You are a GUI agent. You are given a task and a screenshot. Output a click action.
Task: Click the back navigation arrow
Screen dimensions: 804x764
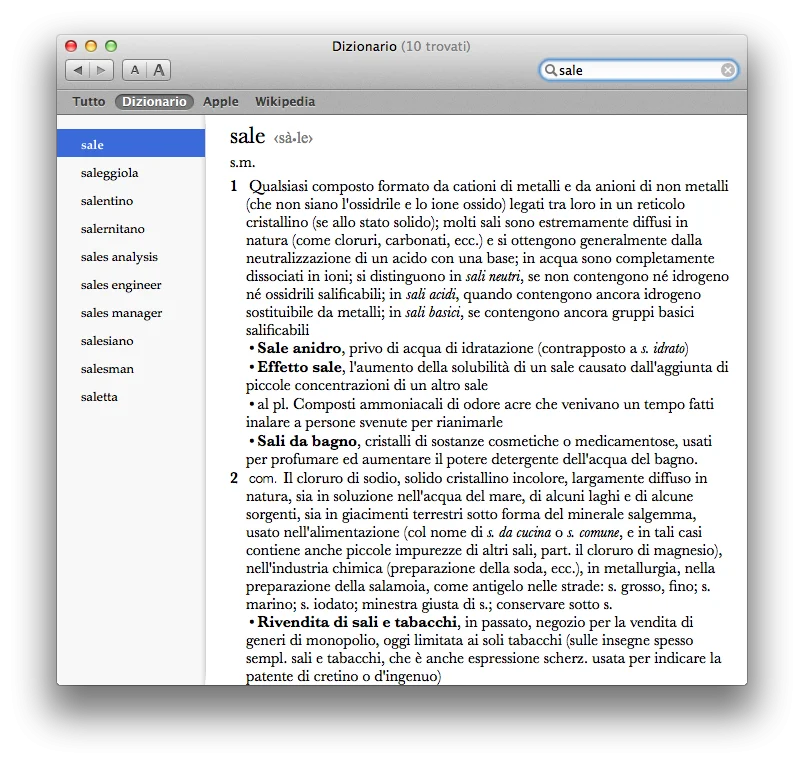(x=79, y=70)
